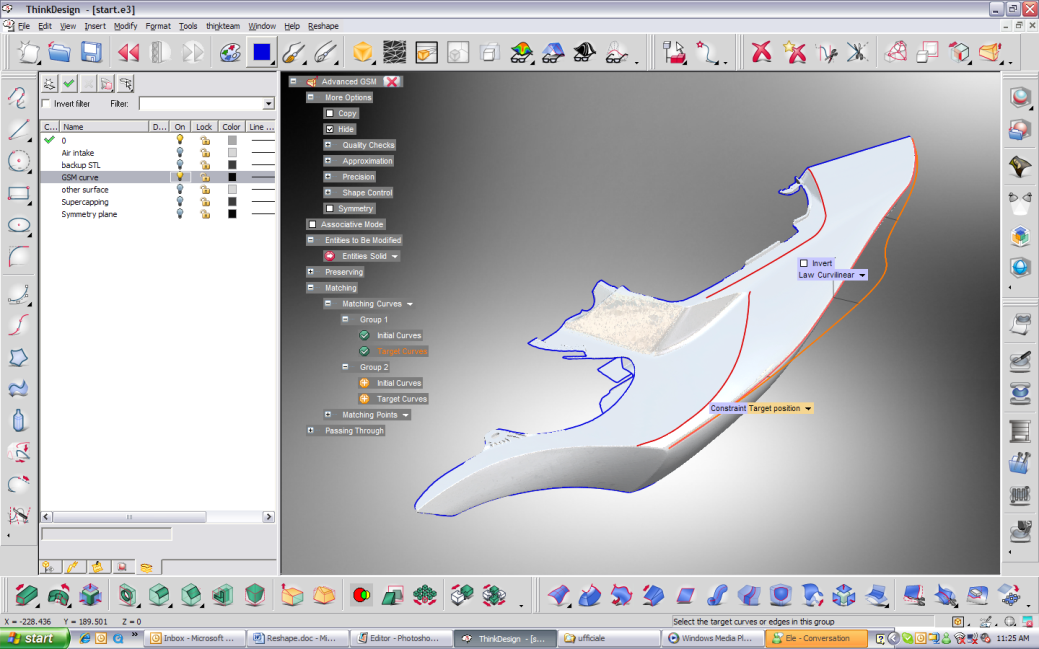Open the color palette icon in toolbar

[x=230, y=52]
